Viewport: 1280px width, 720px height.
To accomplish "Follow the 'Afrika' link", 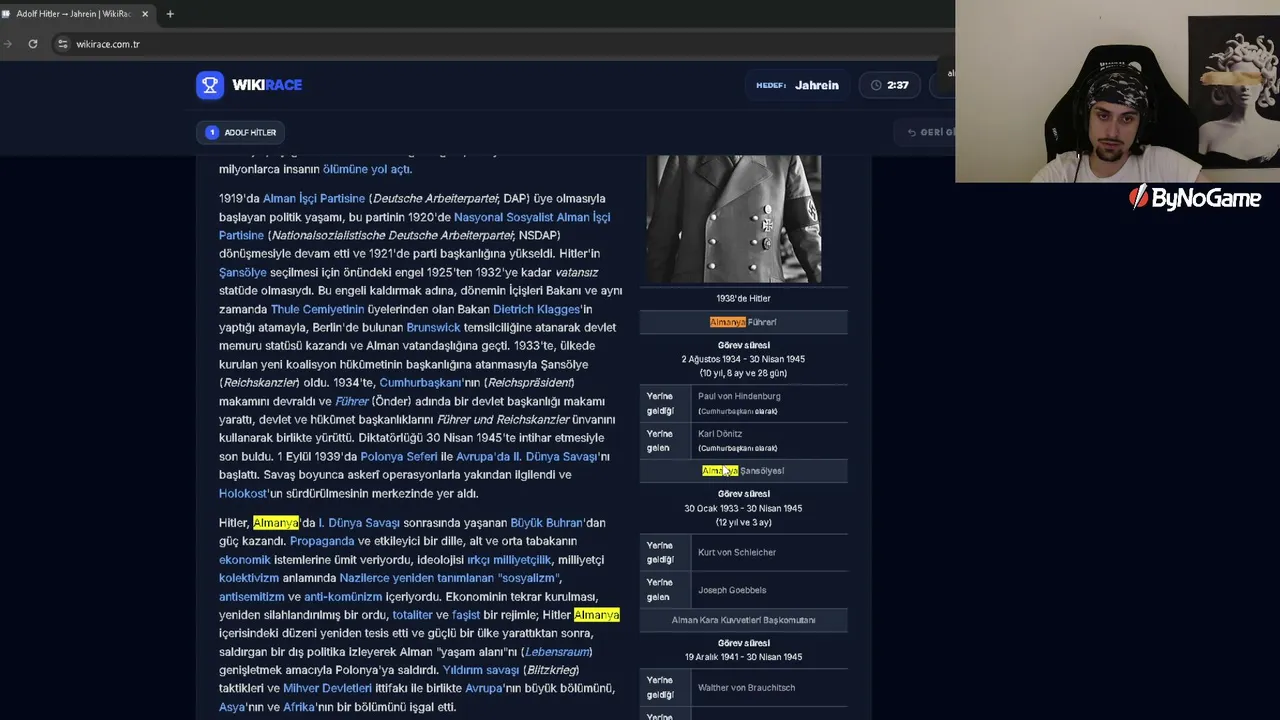I will point(300,707).
